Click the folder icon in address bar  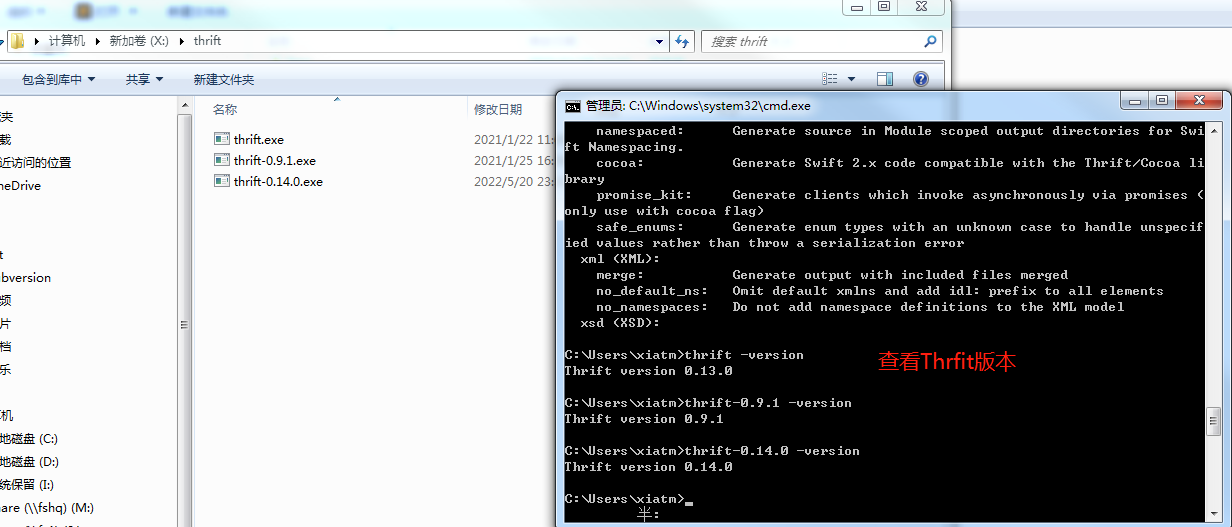[x=18, y=41]
